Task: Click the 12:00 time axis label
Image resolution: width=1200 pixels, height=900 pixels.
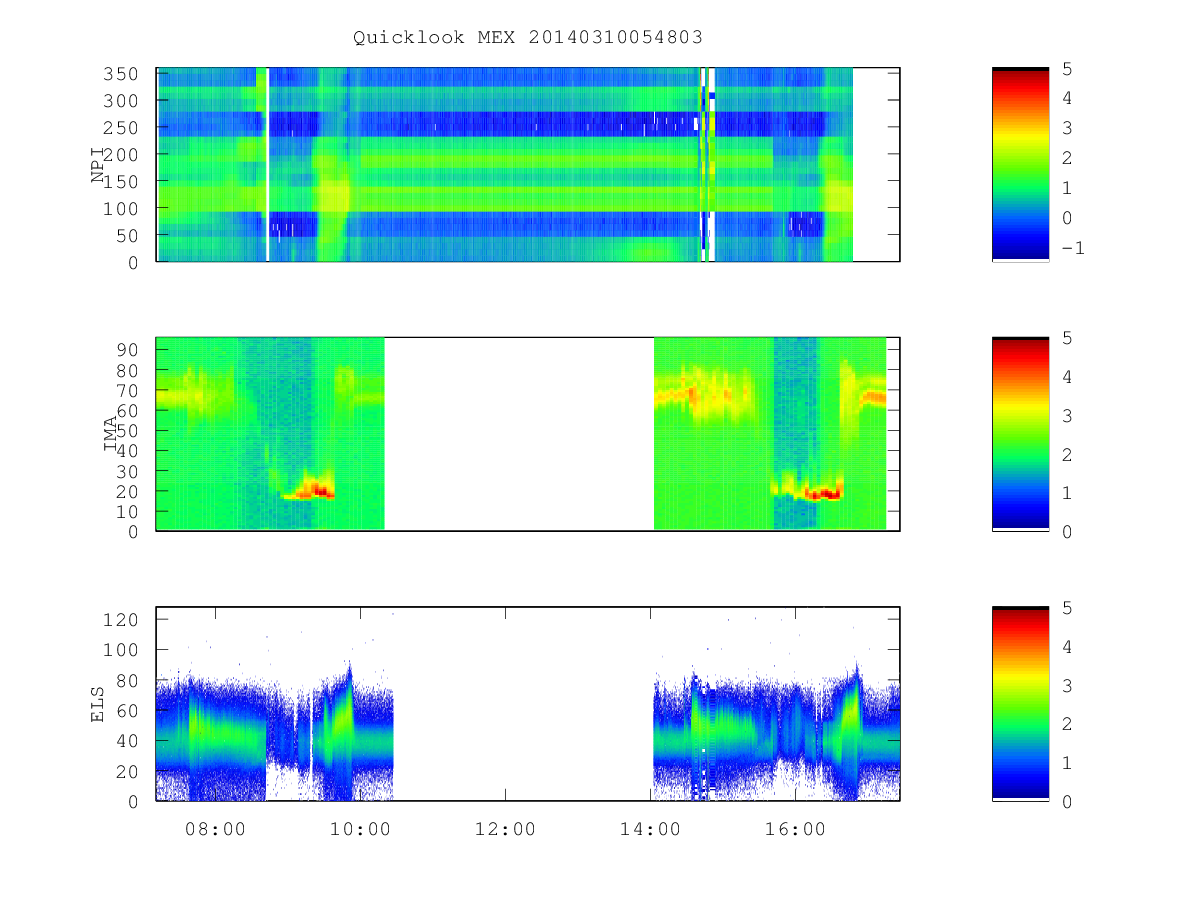Action: click(506, 828)
